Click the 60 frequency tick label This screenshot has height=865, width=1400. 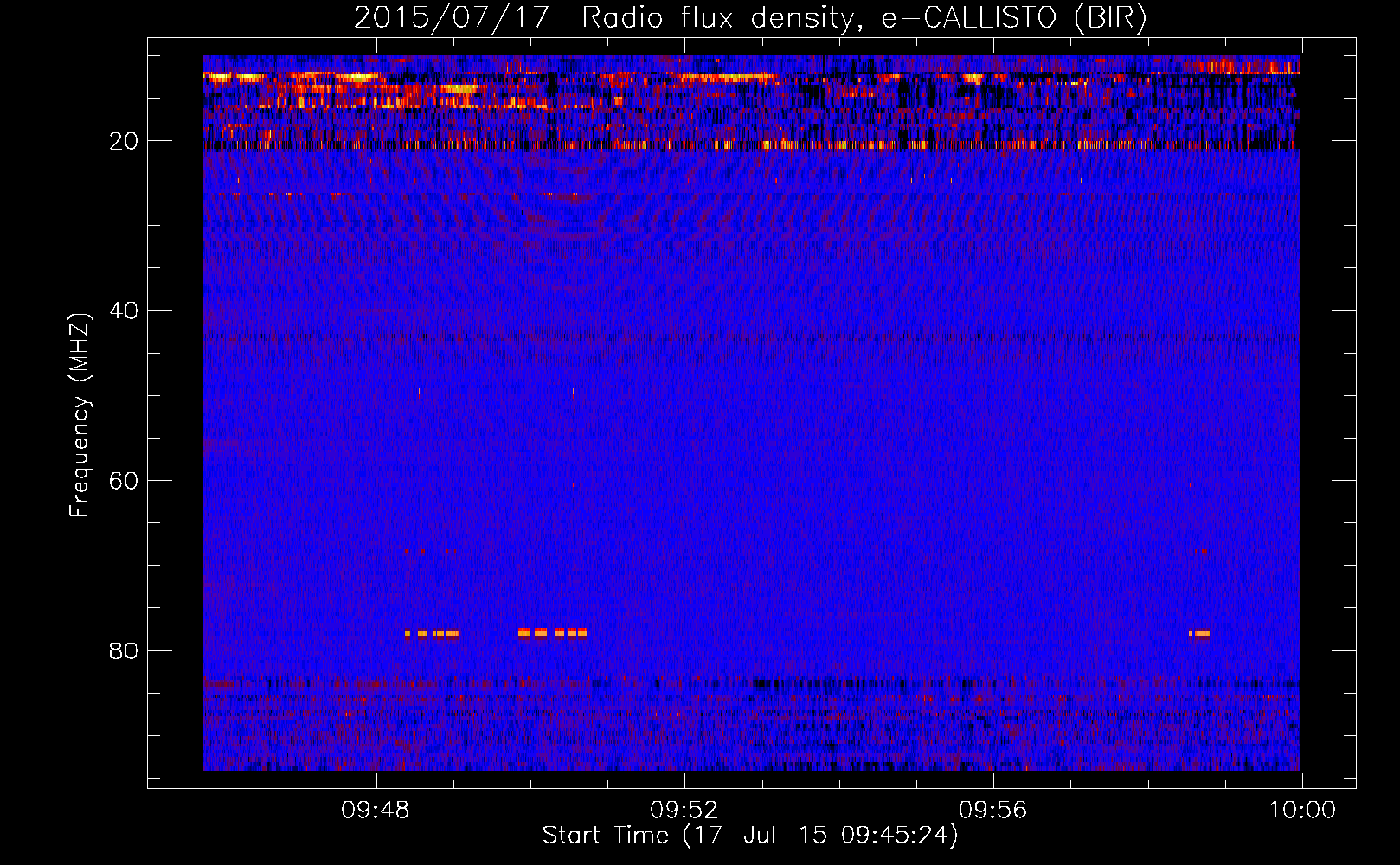125,481
